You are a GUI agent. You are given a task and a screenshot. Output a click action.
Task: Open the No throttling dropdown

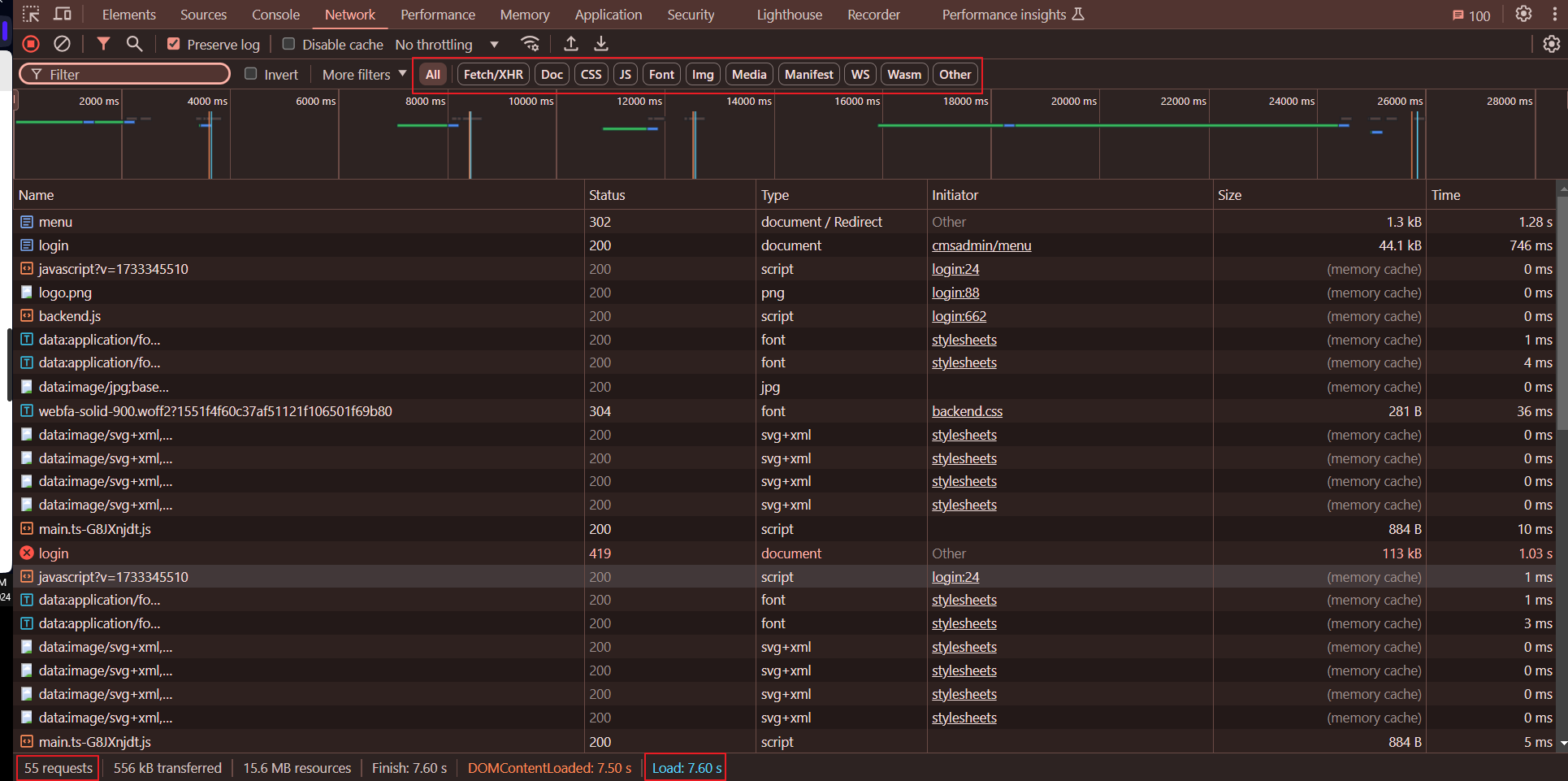coord(447,44)
